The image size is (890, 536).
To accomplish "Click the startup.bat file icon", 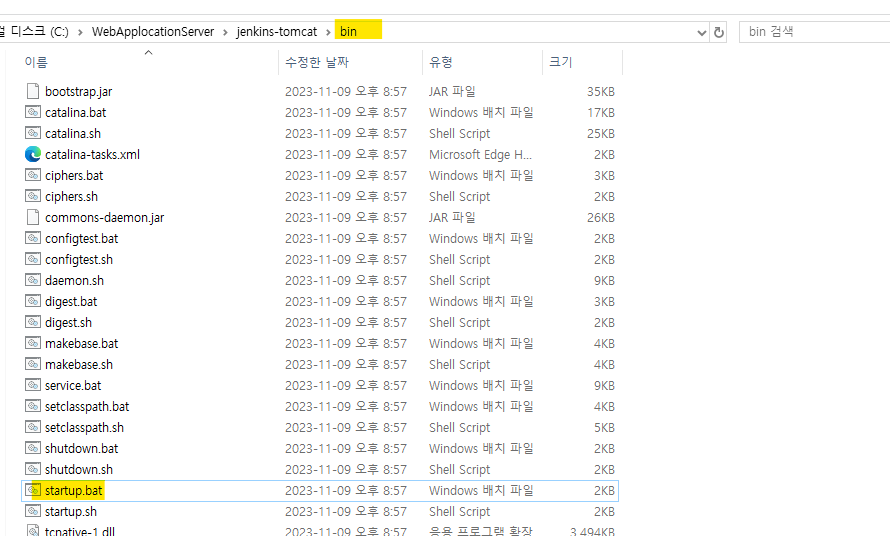I will pos(33,490).
